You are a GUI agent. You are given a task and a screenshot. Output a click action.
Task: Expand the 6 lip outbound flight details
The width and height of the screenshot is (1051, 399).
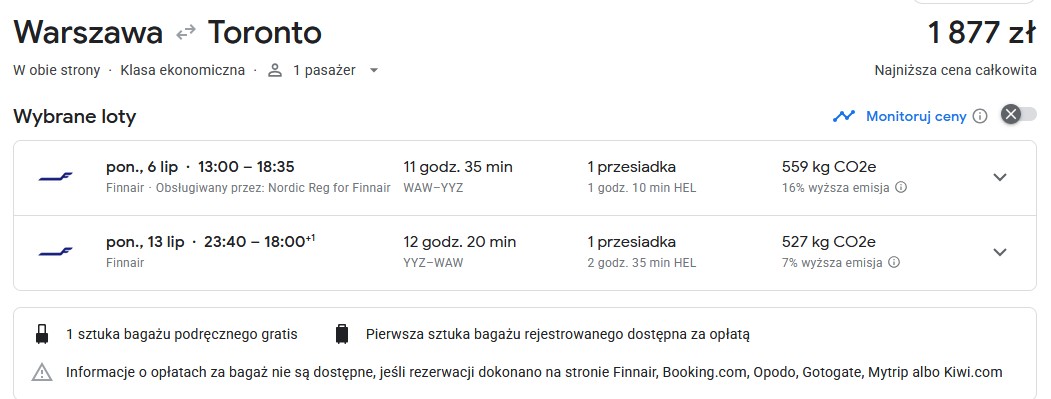(x=999, y=178)
